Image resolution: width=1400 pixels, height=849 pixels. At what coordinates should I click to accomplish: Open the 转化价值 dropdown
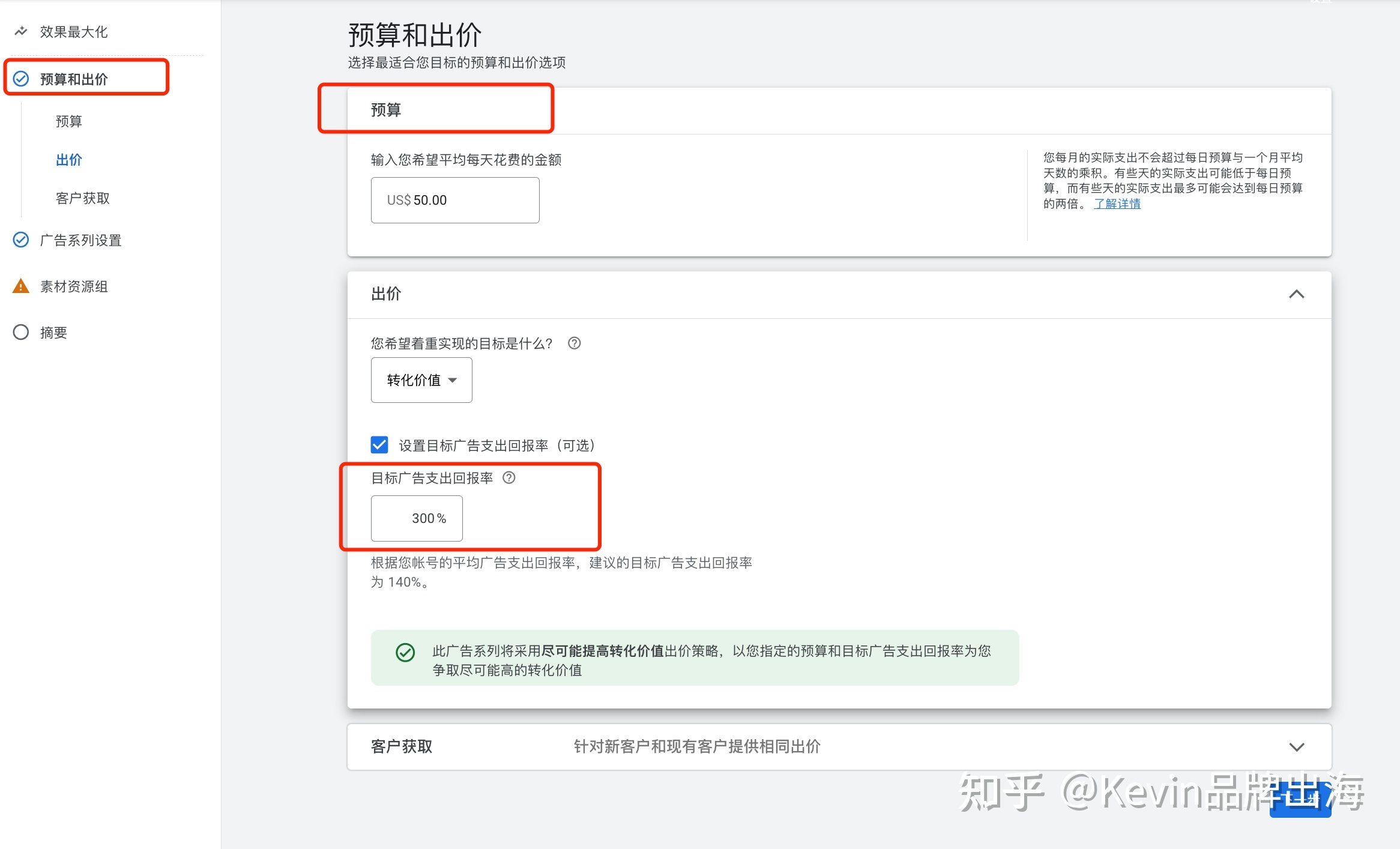pos(421,380)
